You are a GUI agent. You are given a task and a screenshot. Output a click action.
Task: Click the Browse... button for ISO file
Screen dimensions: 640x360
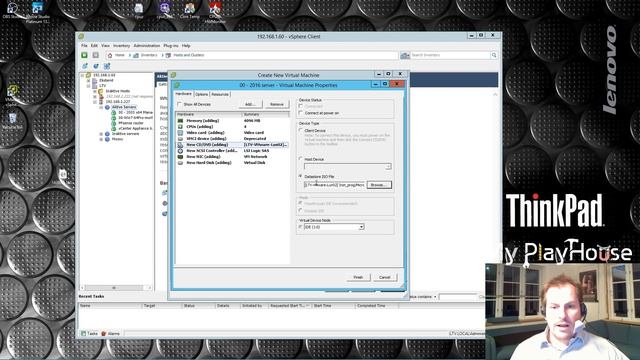click(379, 185)
